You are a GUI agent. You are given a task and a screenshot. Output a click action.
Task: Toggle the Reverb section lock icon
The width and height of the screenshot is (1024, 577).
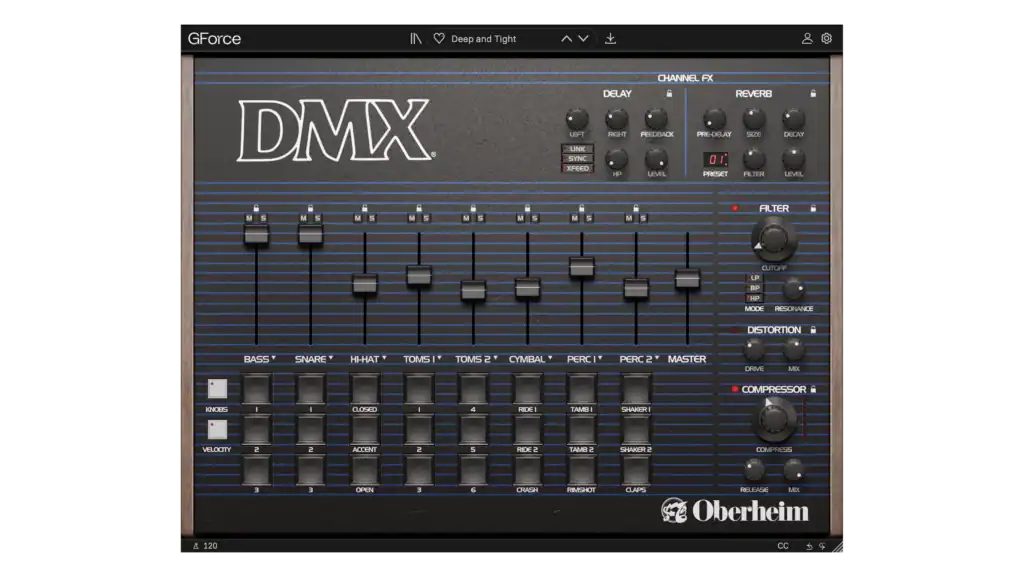click(813, 94)
